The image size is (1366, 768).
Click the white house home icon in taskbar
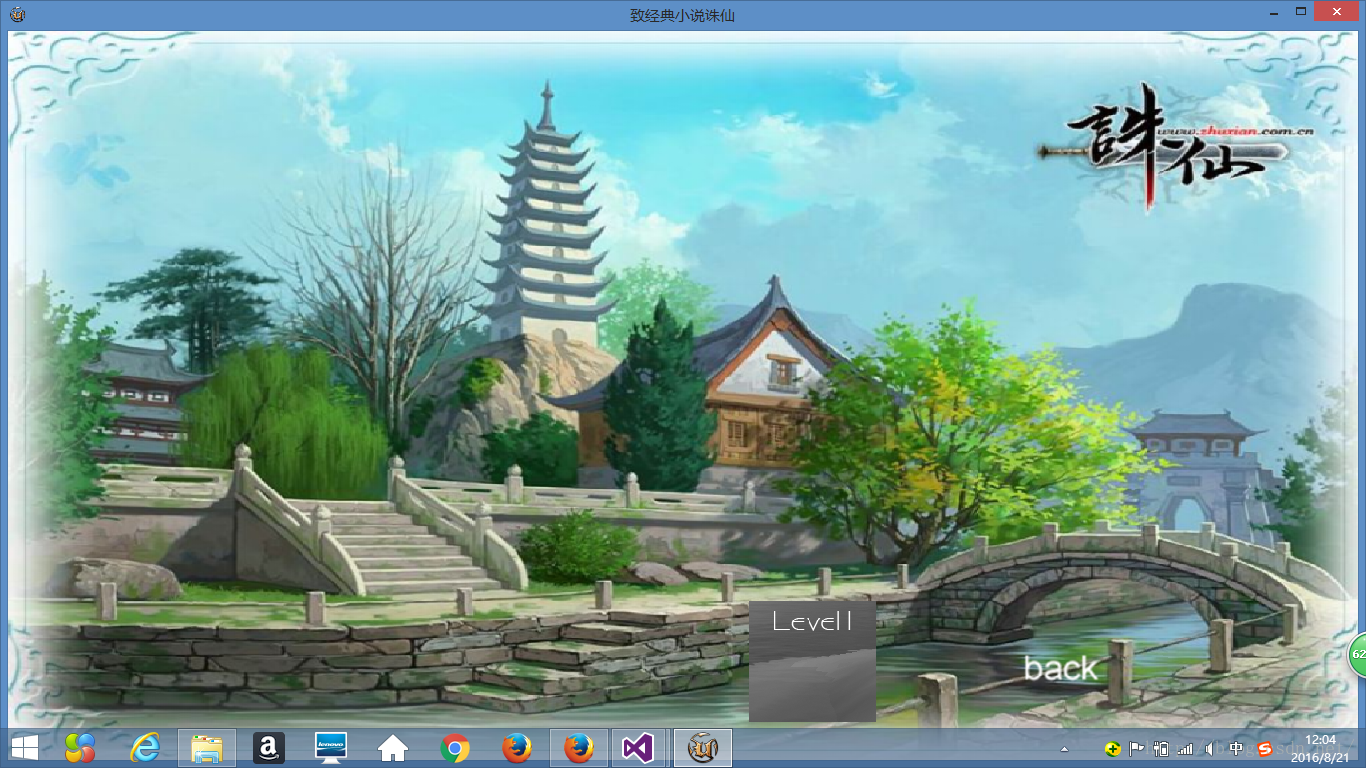point(393,748)
